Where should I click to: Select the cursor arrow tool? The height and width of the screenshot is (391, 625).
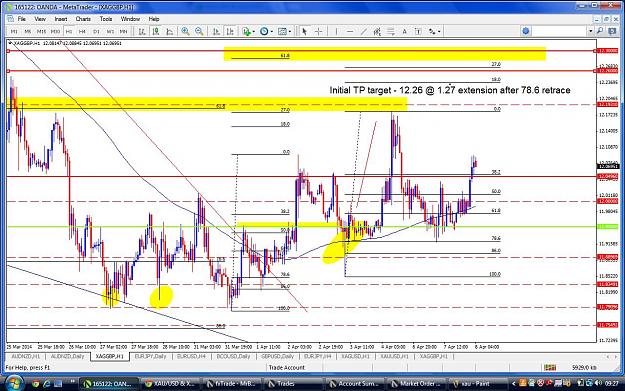click(305, 31)
